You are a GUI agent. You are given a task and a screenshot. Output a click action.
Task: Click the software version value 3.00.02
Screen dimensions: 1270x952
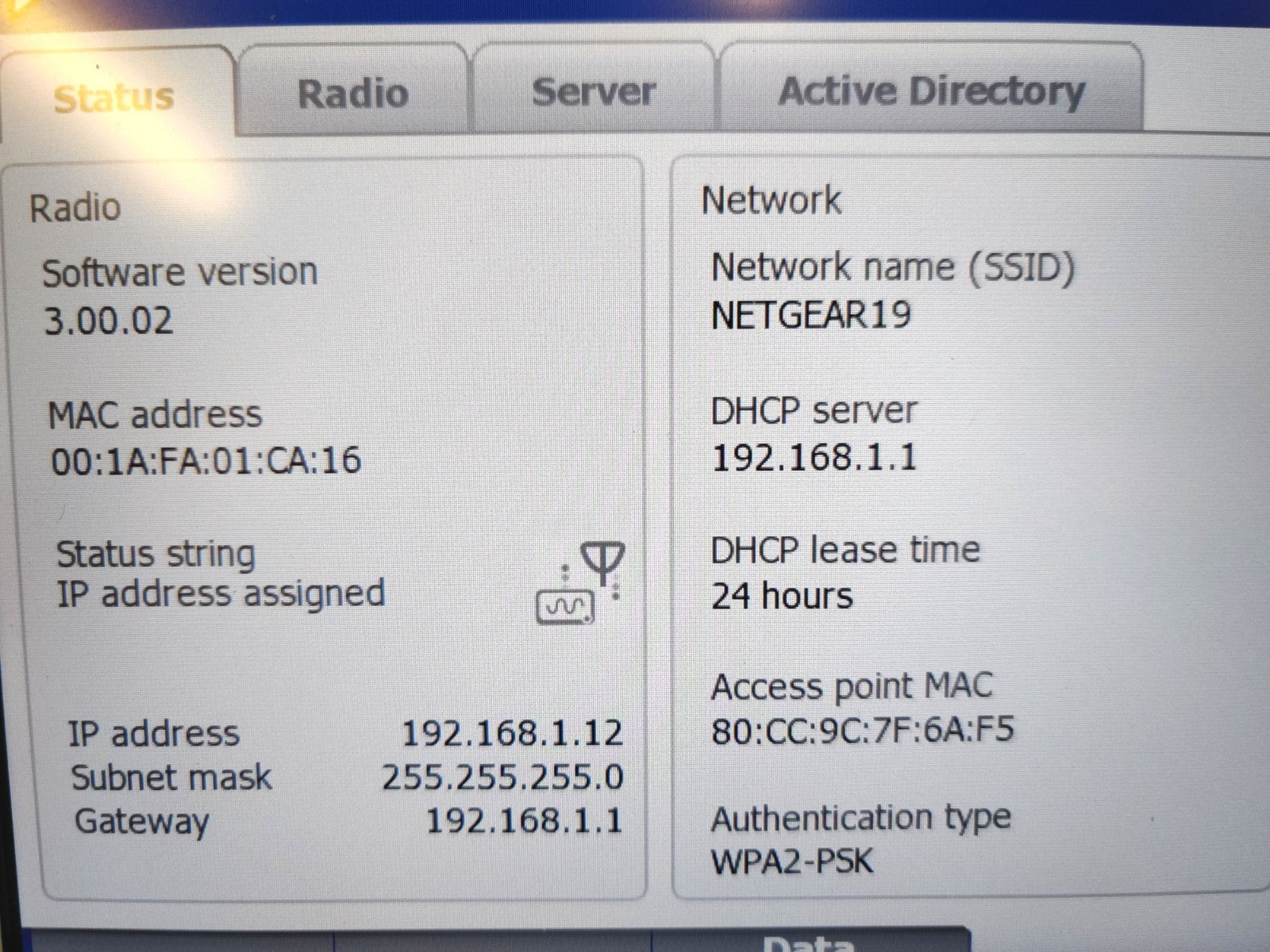108,321
